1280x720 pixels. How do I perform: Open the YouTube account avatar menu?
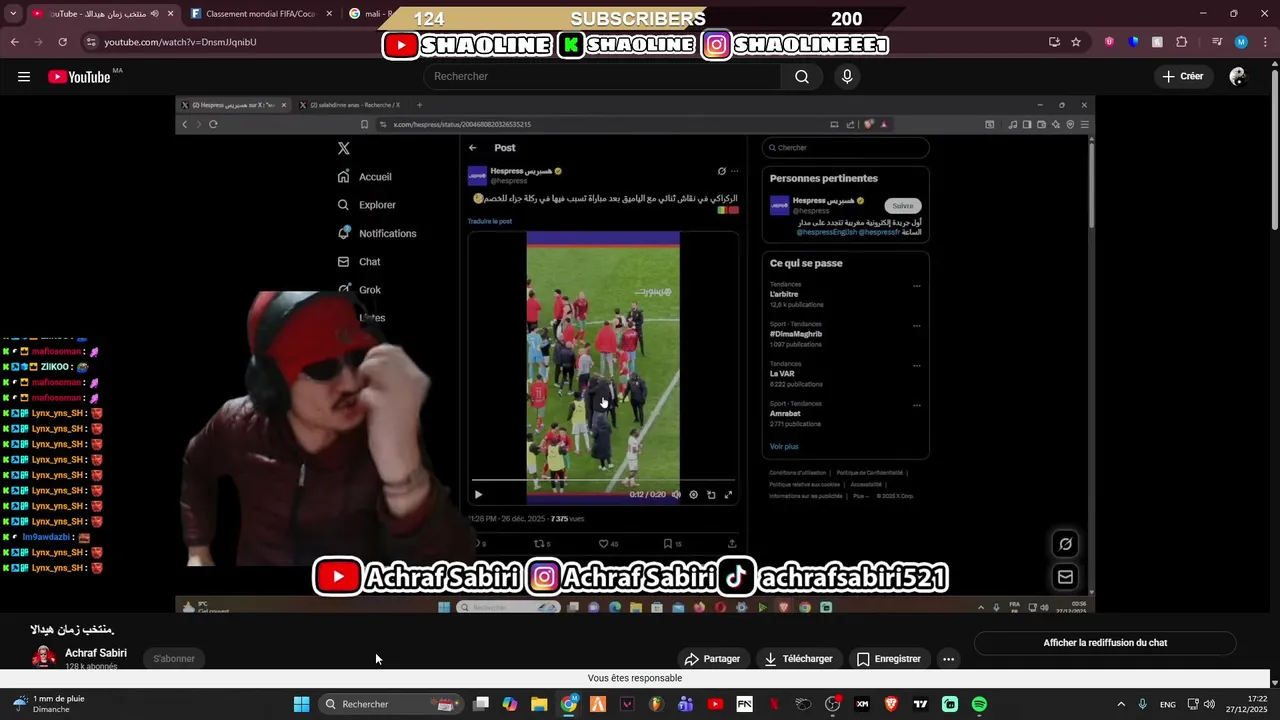coord(1238,77)
